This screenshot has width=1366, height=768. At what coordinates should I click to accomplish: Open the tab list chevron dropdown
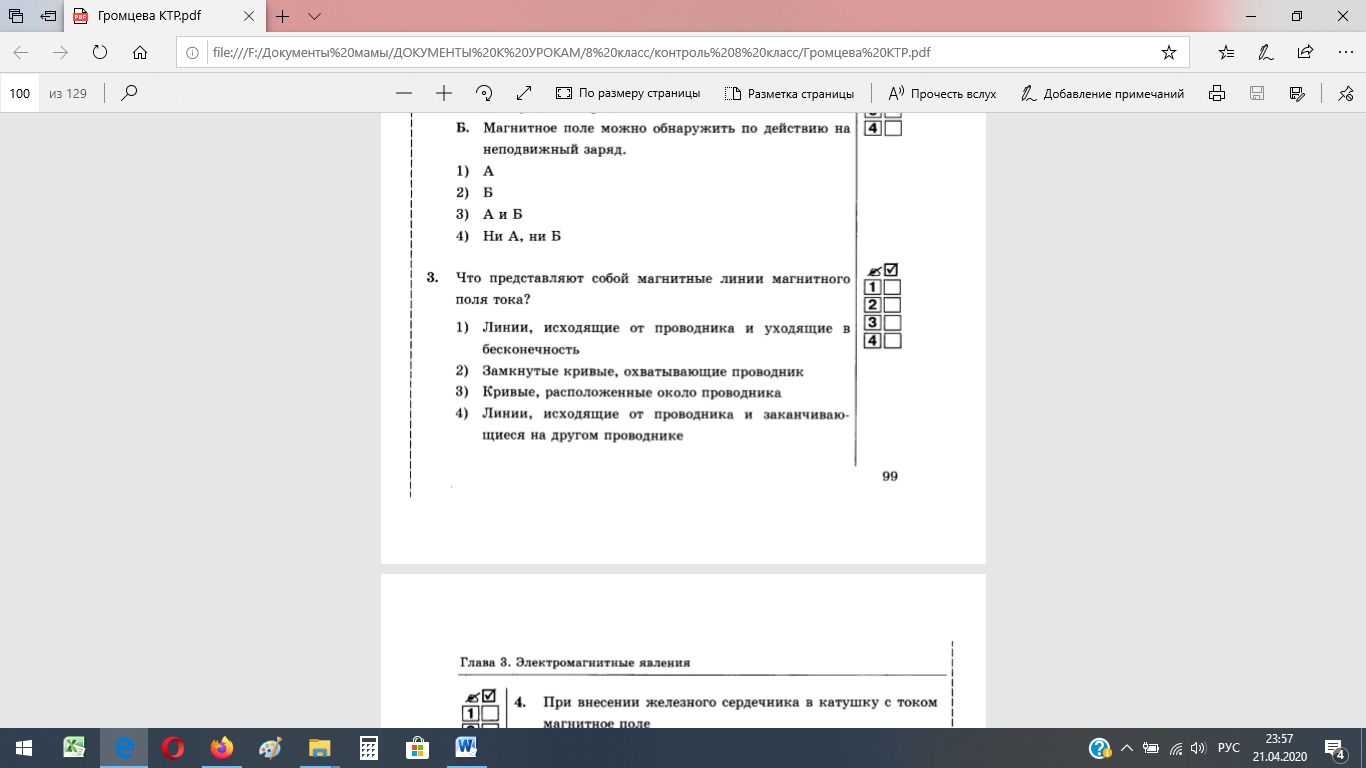pyautogui.click(x=314, y=16)
